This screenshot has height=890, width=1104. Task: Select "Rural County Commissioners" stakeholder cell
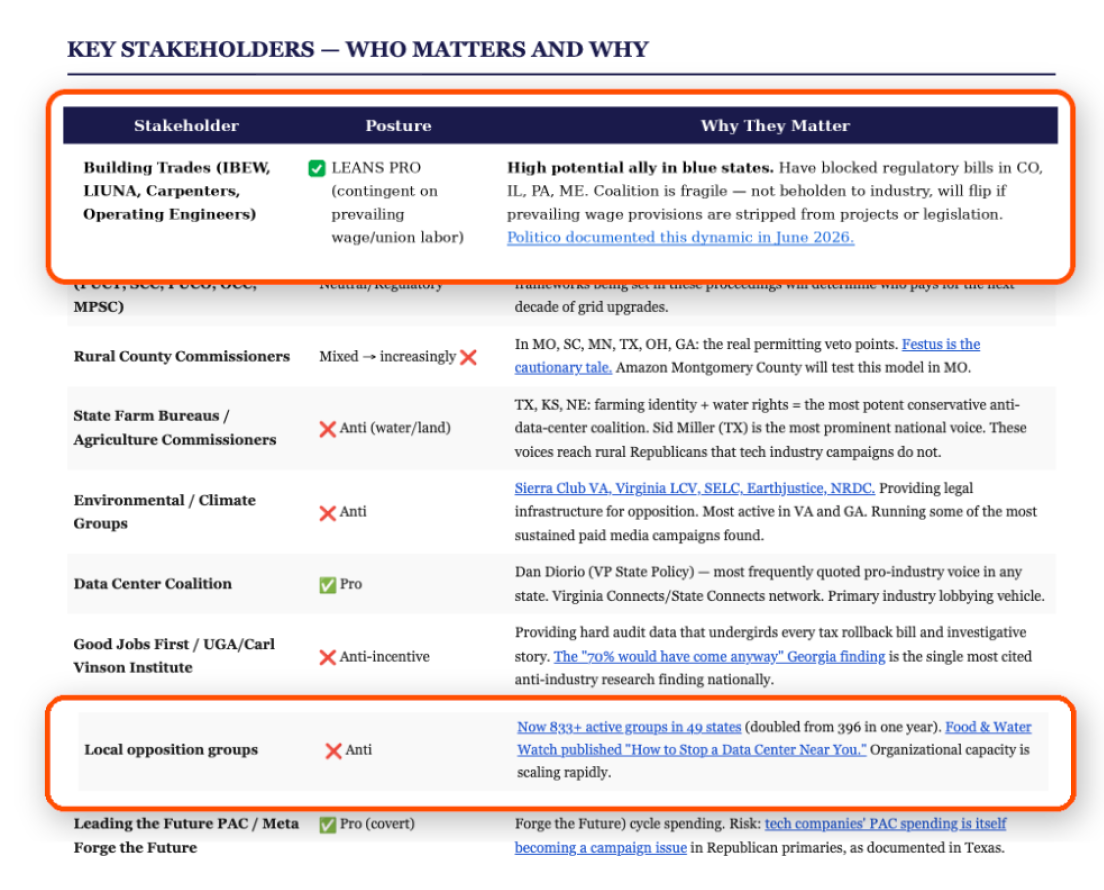(x=182, y=356)
